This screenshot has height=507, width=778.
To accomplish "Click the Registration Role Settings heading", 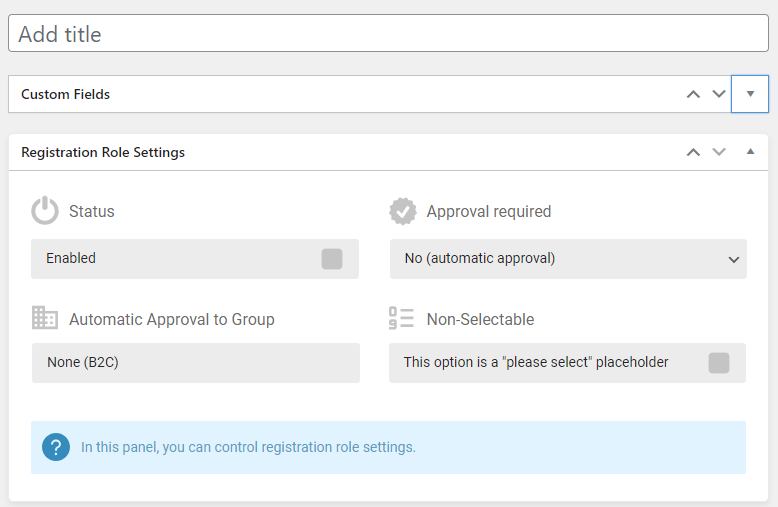I will 103,152.
